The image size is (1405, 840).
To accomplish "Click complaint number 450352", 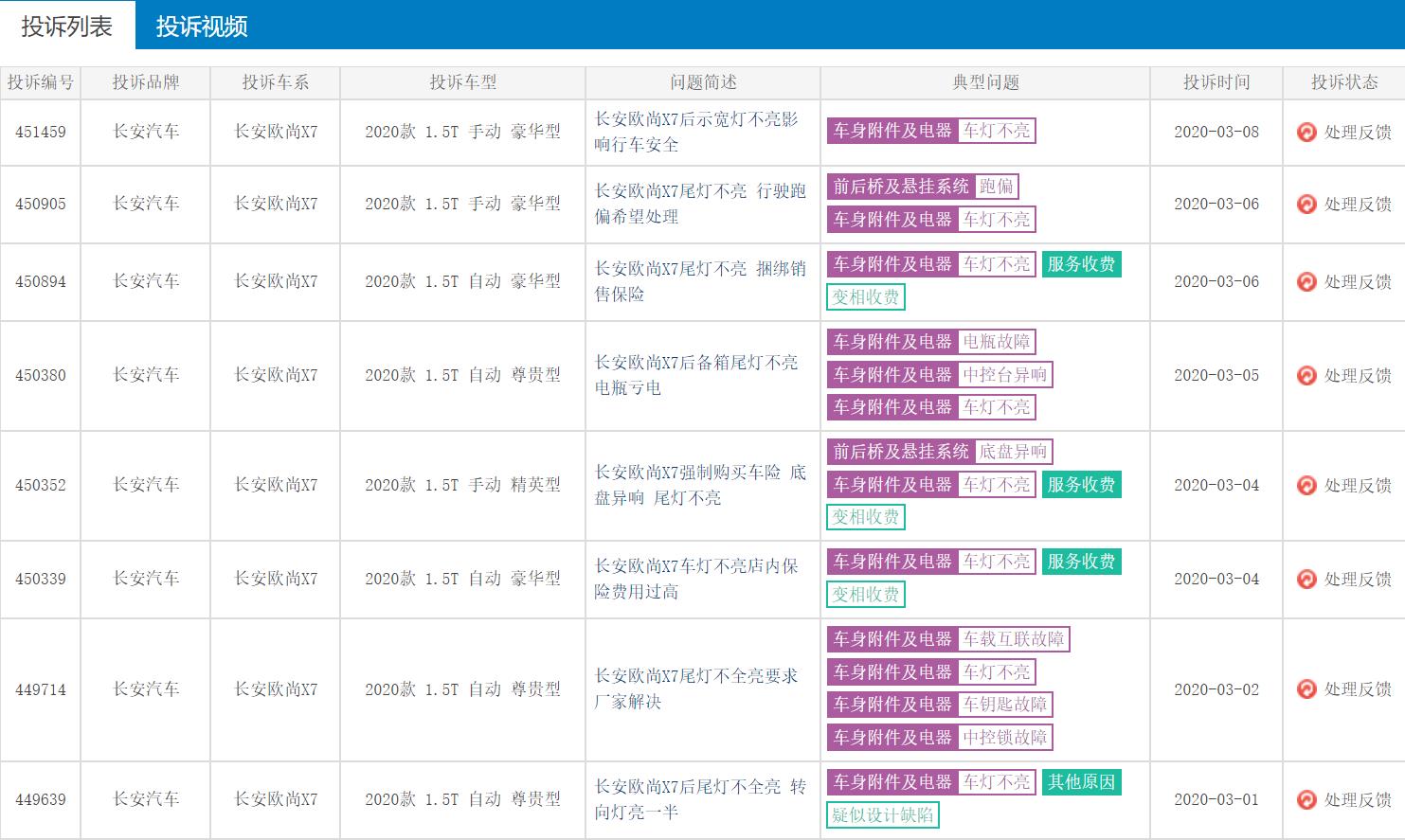I will tap(41, 485).
